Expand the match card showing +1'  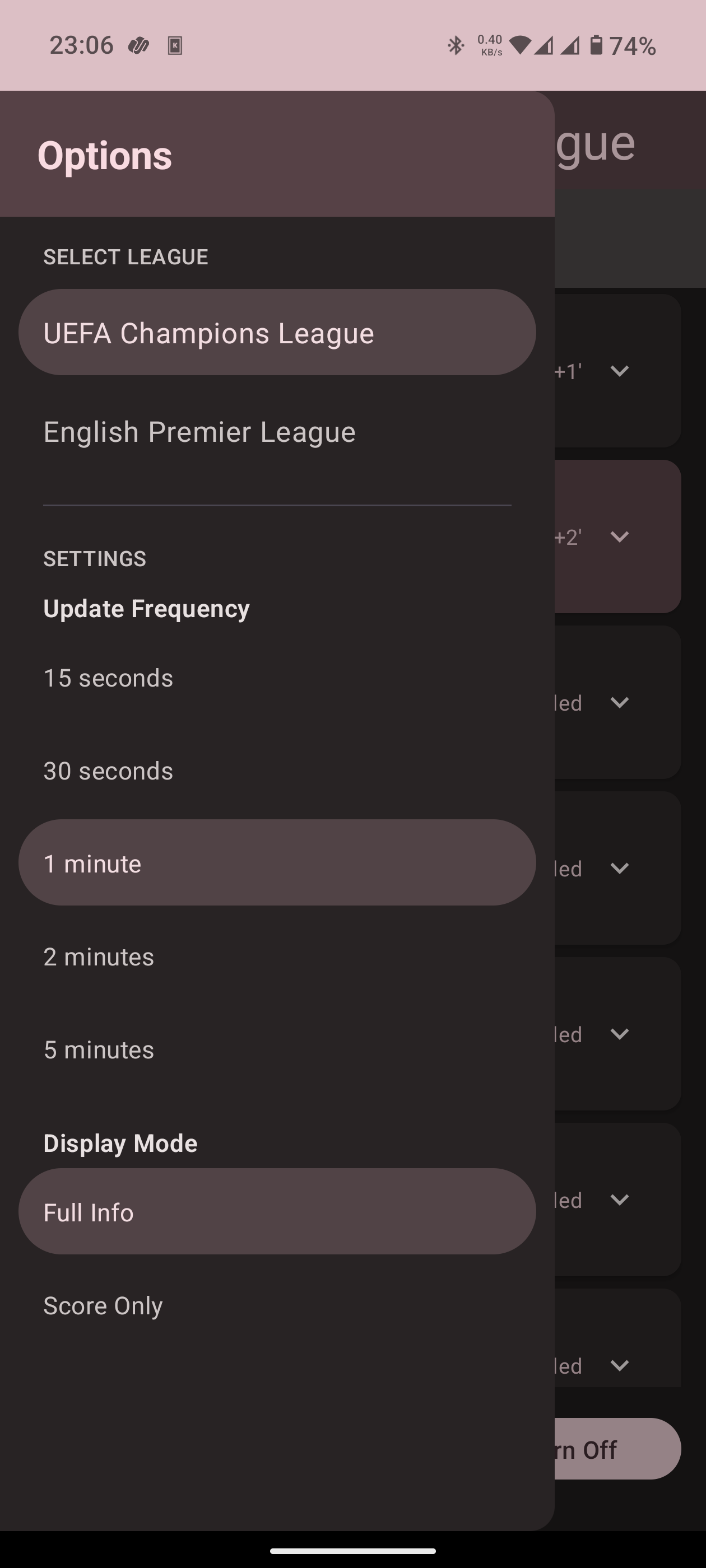click(620, 371)
